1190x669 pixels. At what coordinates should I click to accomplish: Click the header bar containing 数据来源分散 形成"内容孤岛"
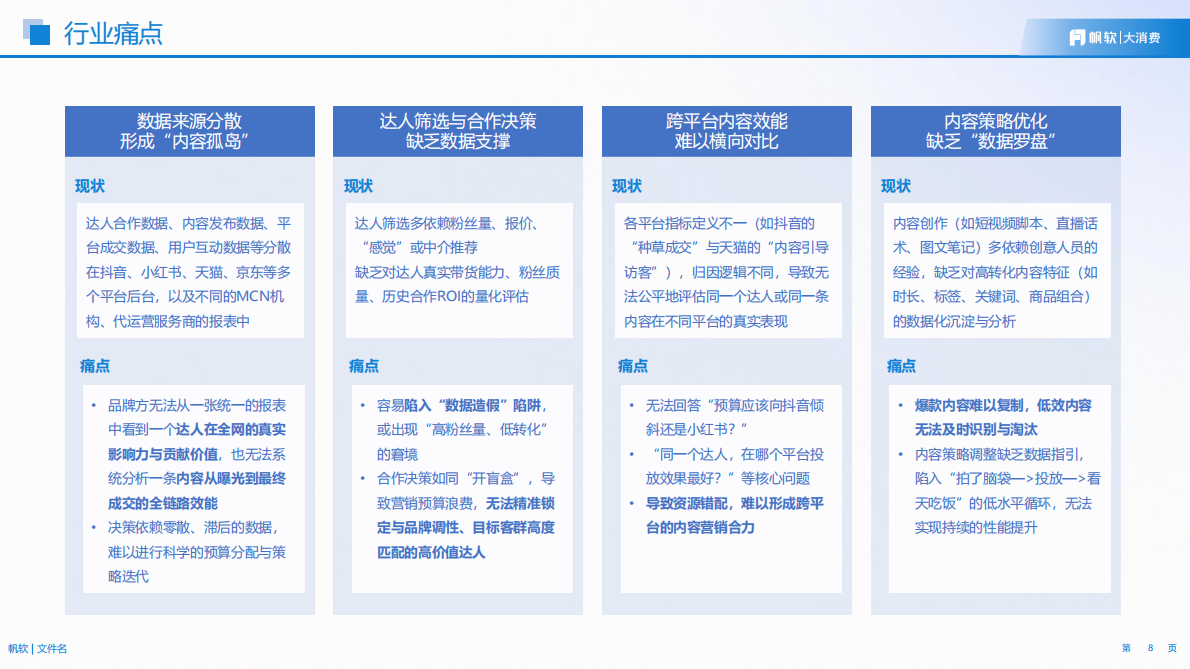[190, 131]
